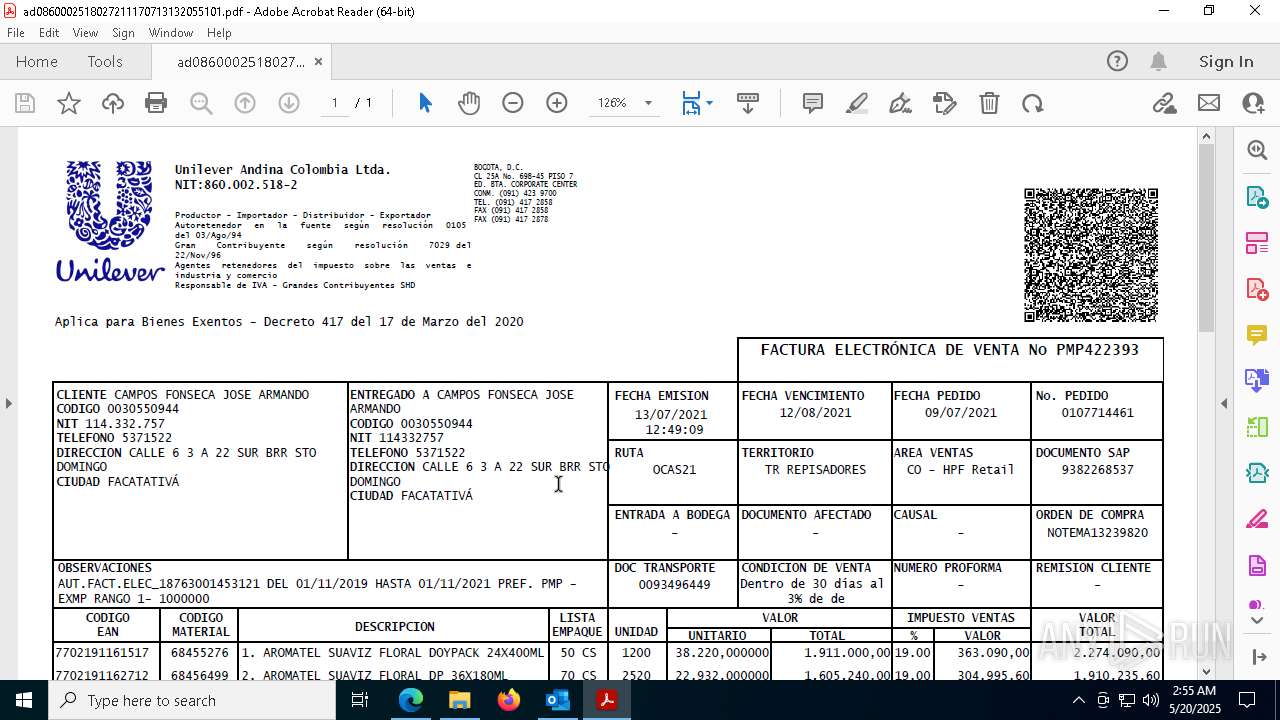Close the ad0860002518027 document tab
Viewport: 1280px width, 720px height.
[318, 62]
